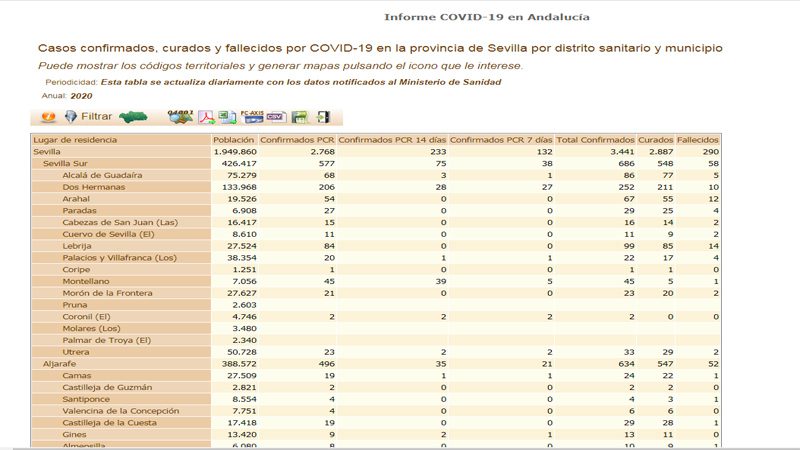Export table as PDF

(x=207, y=117)
